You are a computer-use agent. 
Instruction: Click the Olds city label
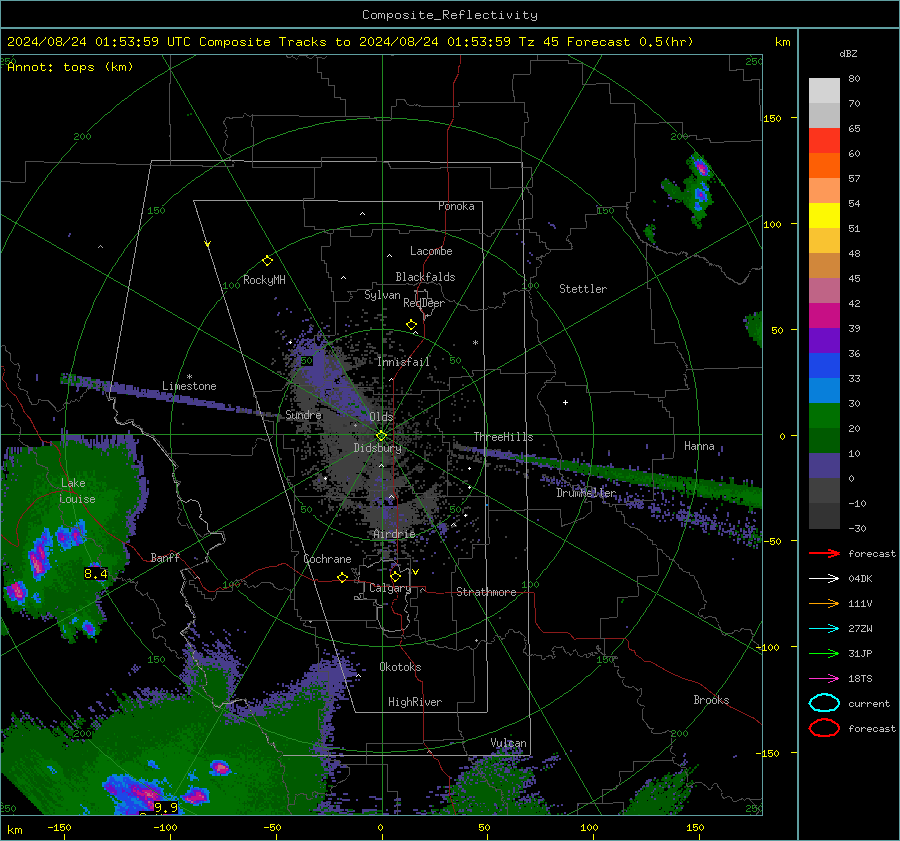click(x=381, y=416)
